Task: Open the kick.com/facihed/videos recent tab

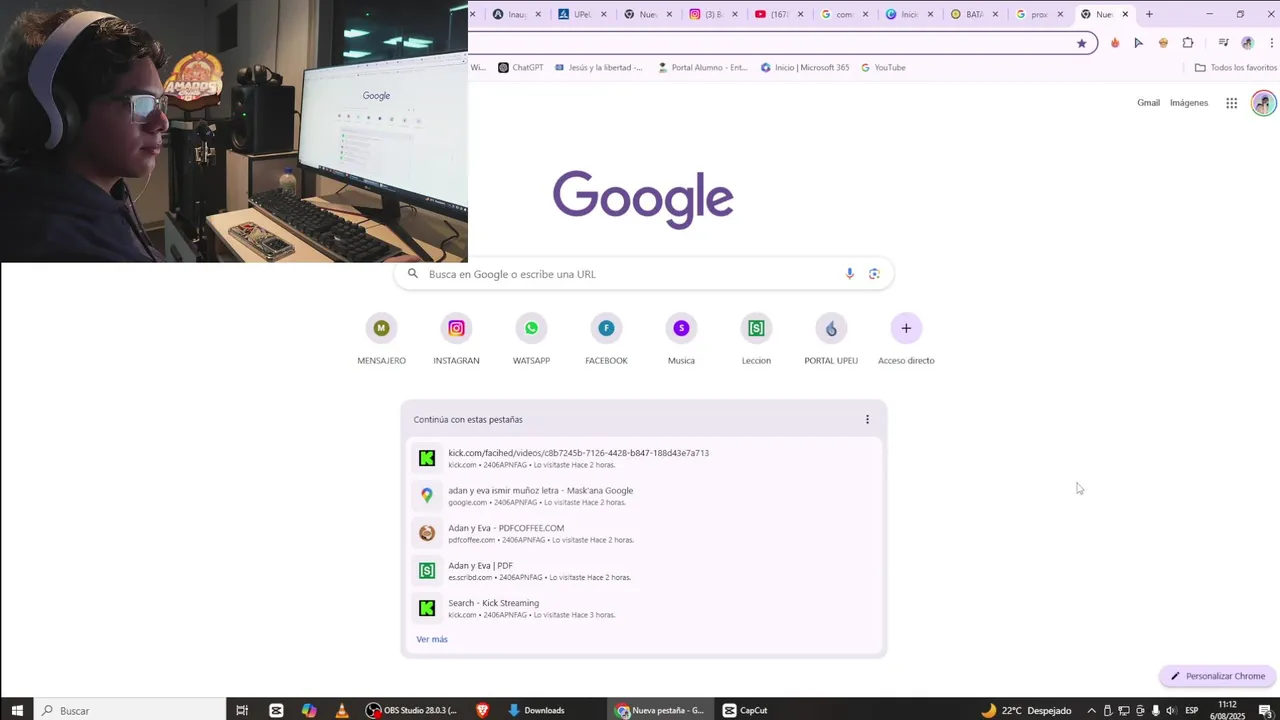Action: (x=643, y=458)
